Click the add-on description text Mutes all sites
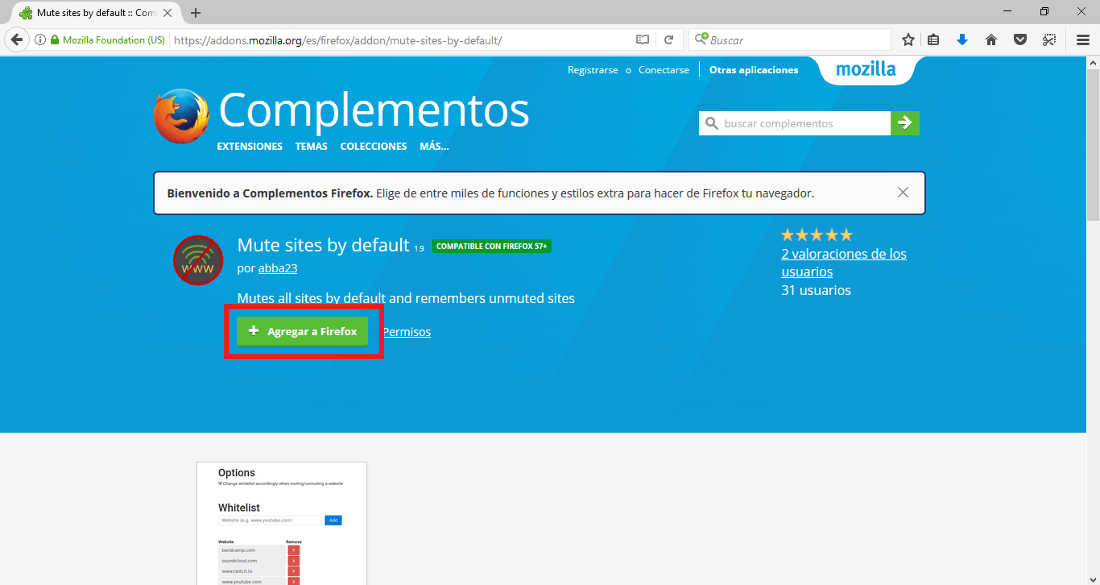1100x585 pixels. (x=406, y=298)
